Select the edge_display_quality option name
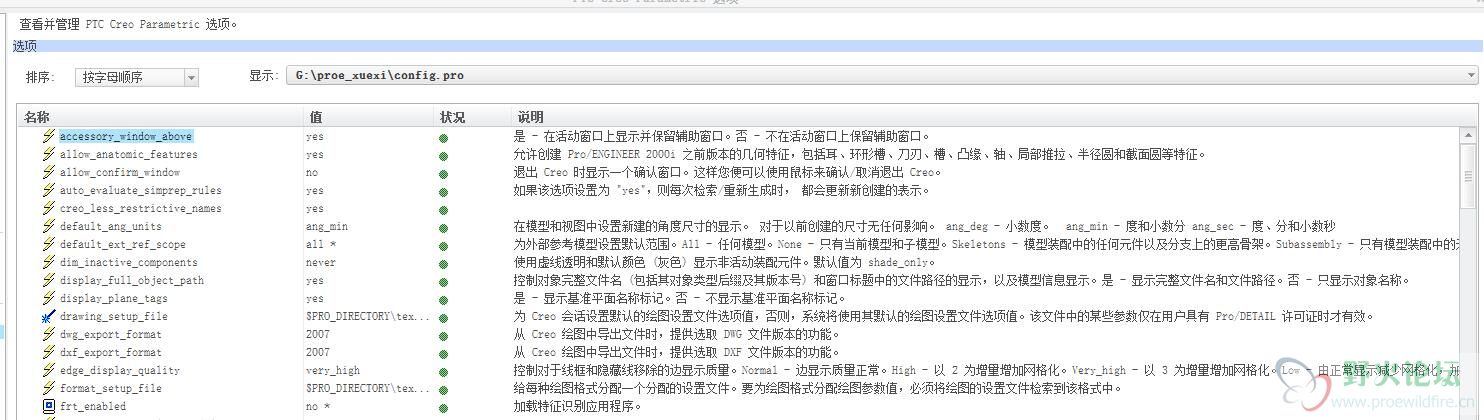This screenshot has width=1484, height=420. 119,370
